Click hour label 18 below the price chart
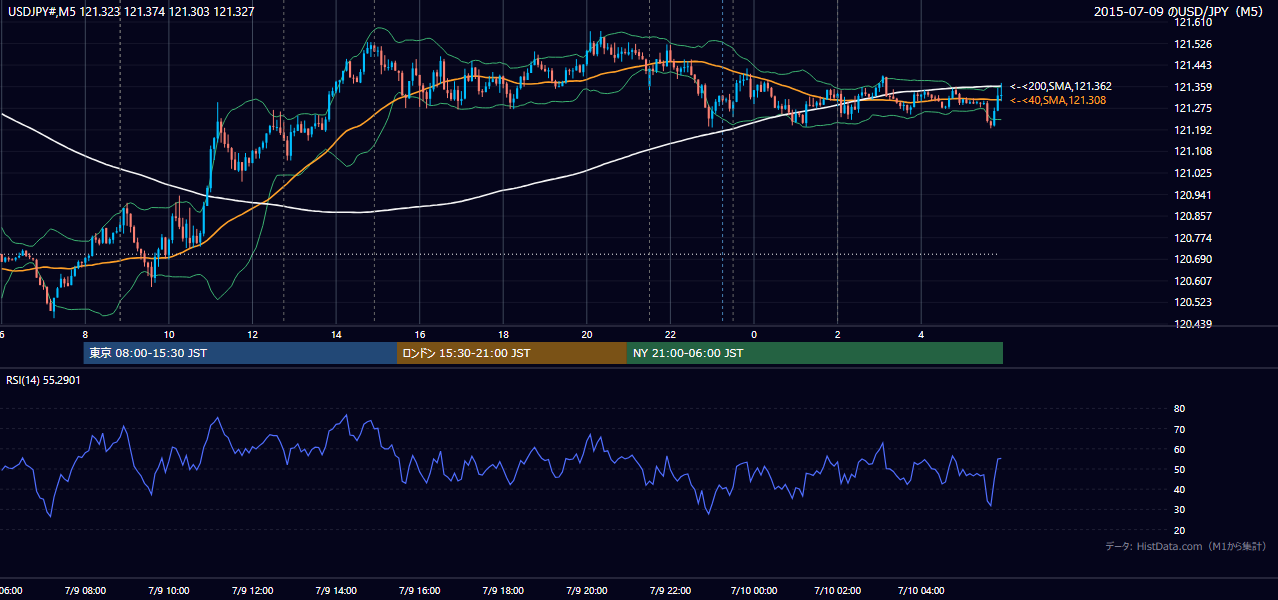This screenshot has width=1278, height=600. [x=503, y=334]
